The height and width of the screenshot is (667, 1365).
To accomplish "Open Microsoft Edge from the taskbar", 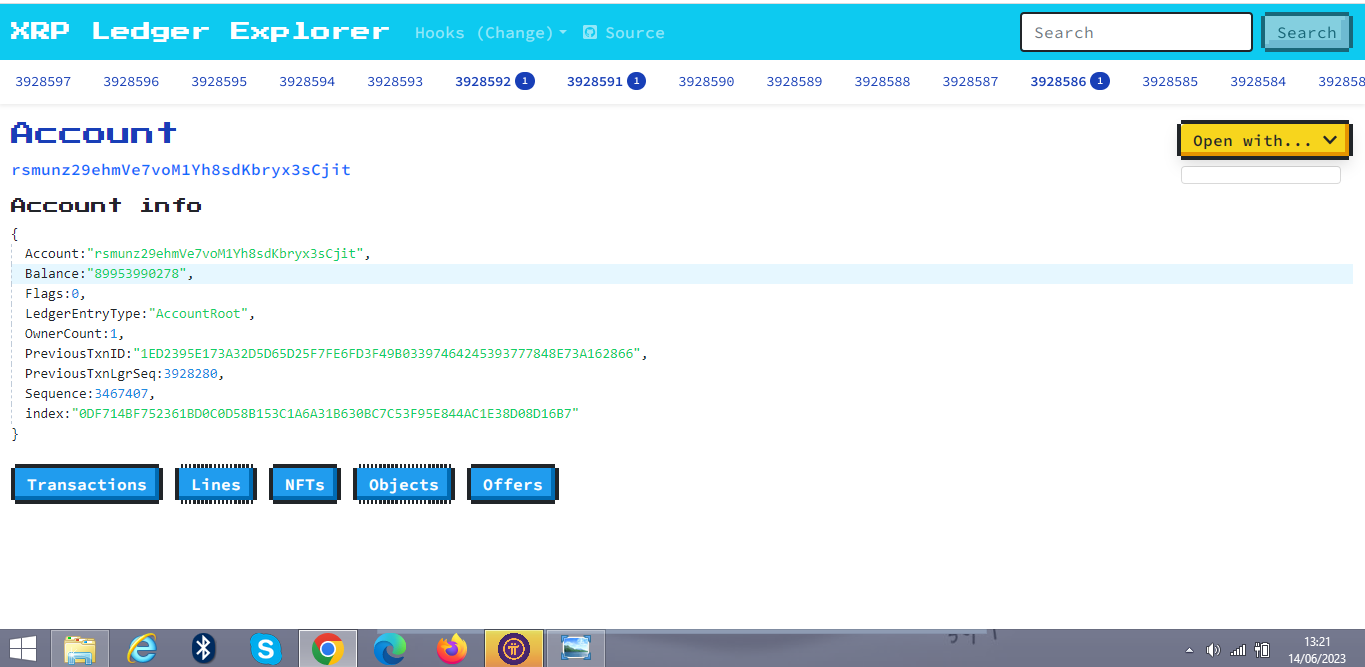I will pos(390,649).
